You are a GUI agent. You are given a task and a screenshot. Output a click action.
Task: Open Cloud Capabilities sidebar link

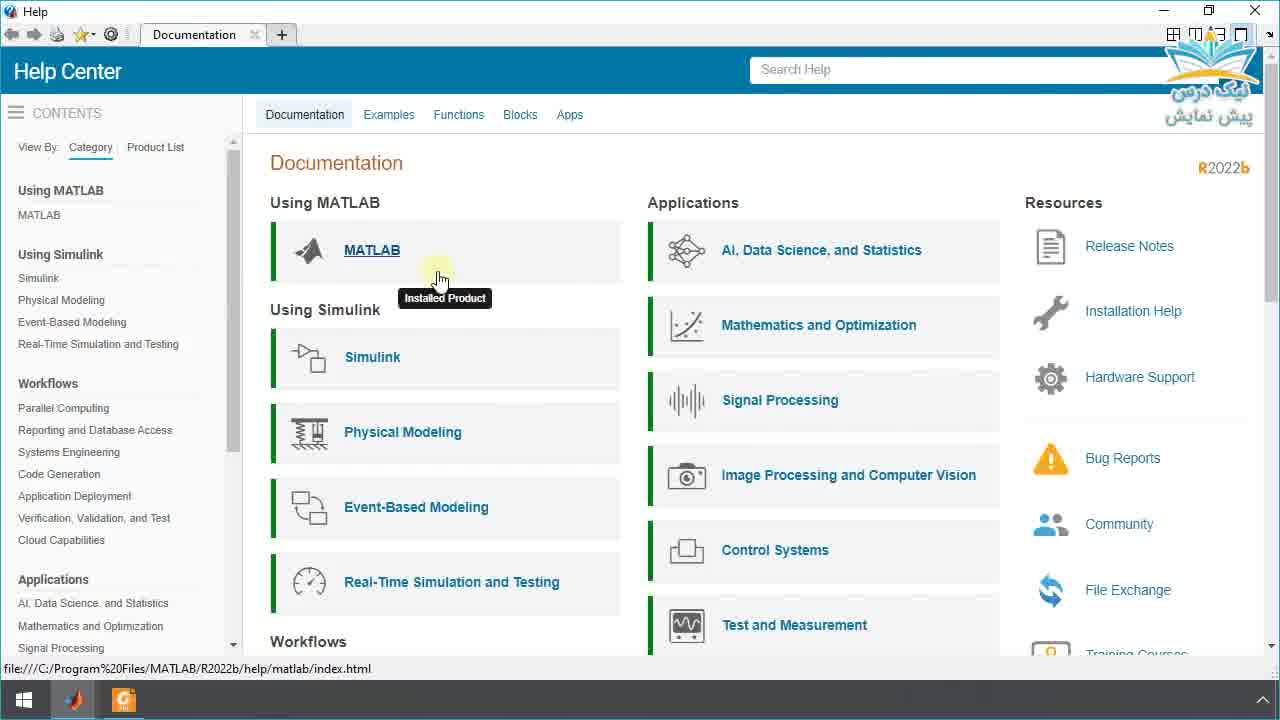pyautogui.click(x=61, y=540)
